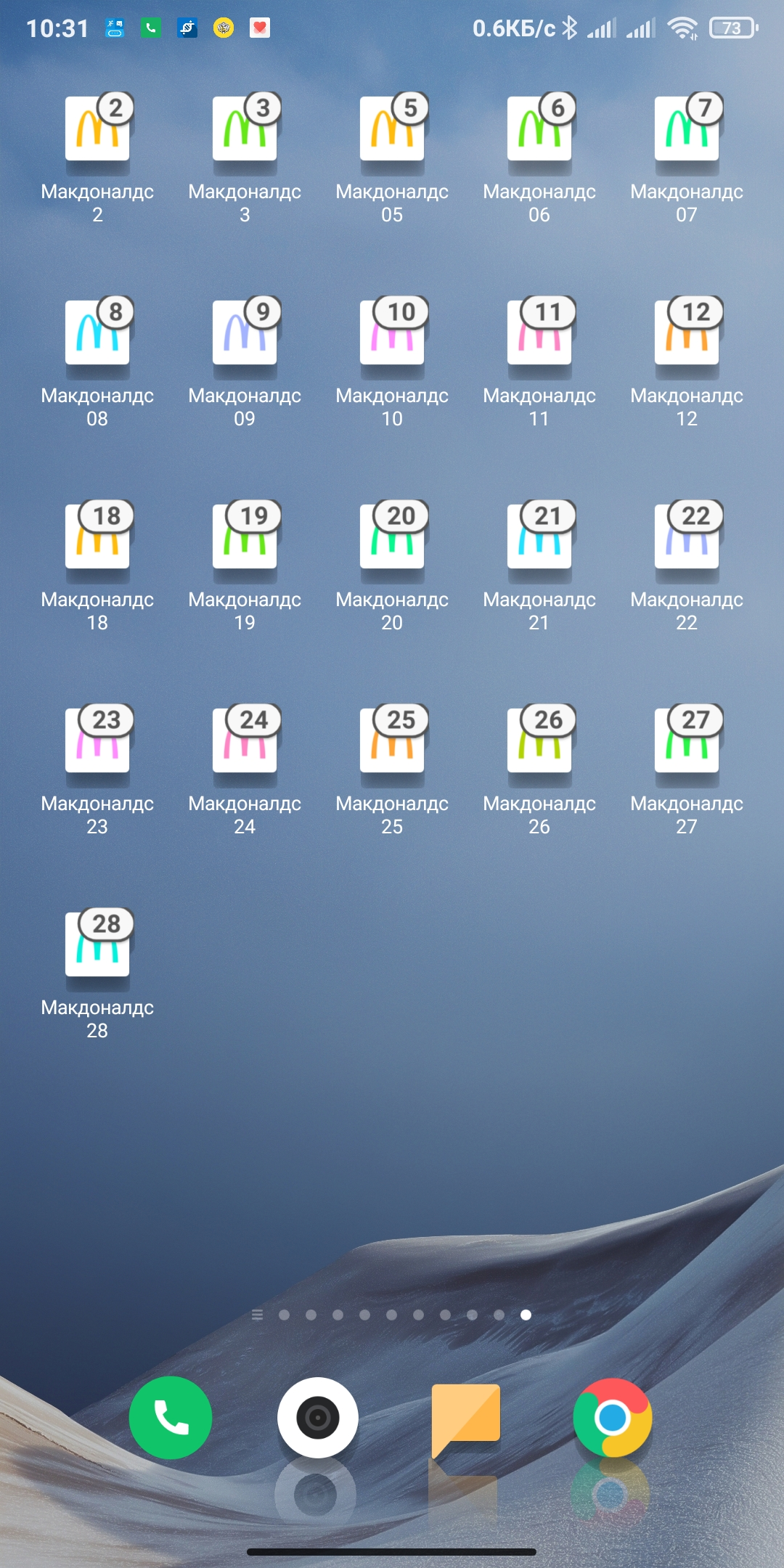Image resolution: width=784 pixels, height=1568 pixels.
Task: Tap the blue robot notification icon
Action: 115,28
